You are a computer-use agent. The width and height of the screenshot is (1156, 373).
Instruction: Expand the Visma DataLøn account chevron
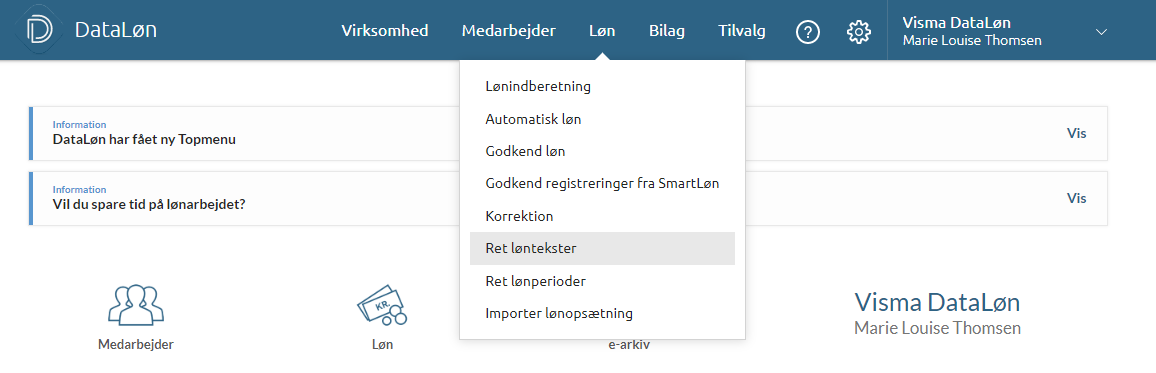click(x=1101, y=32)
